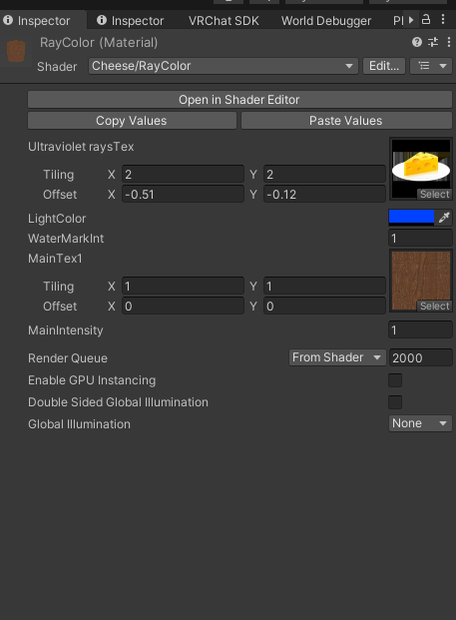Pick LightColor with the eyedropper icon
Image resolution: width=456 pixels, height=620 pixels.
(x=444, y=217)
